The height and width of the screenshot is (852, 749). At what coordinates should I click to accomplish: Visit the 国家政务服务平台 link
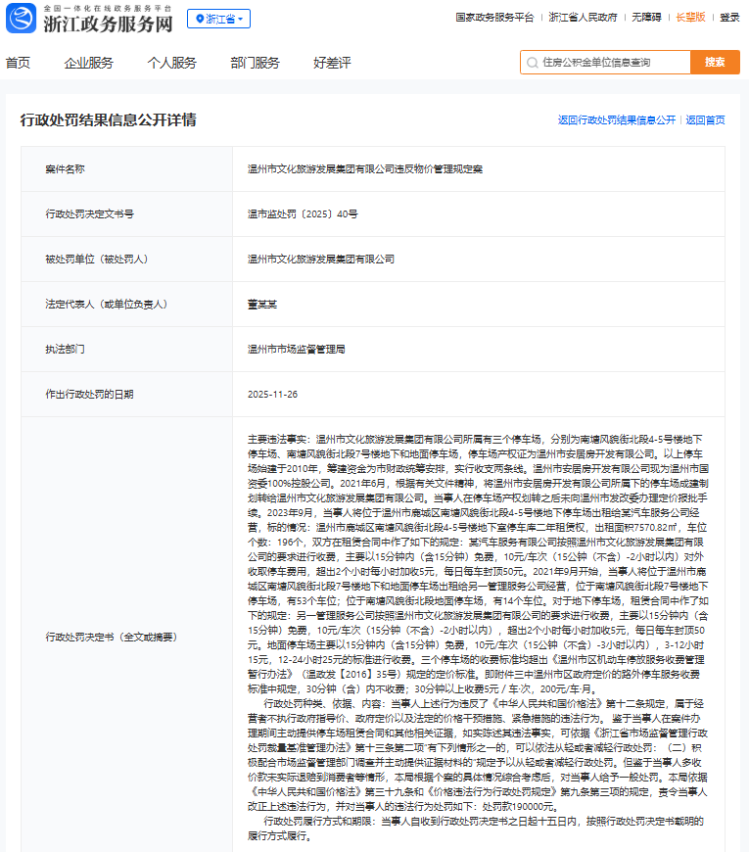pyautogui.click(x=494, y=17)
